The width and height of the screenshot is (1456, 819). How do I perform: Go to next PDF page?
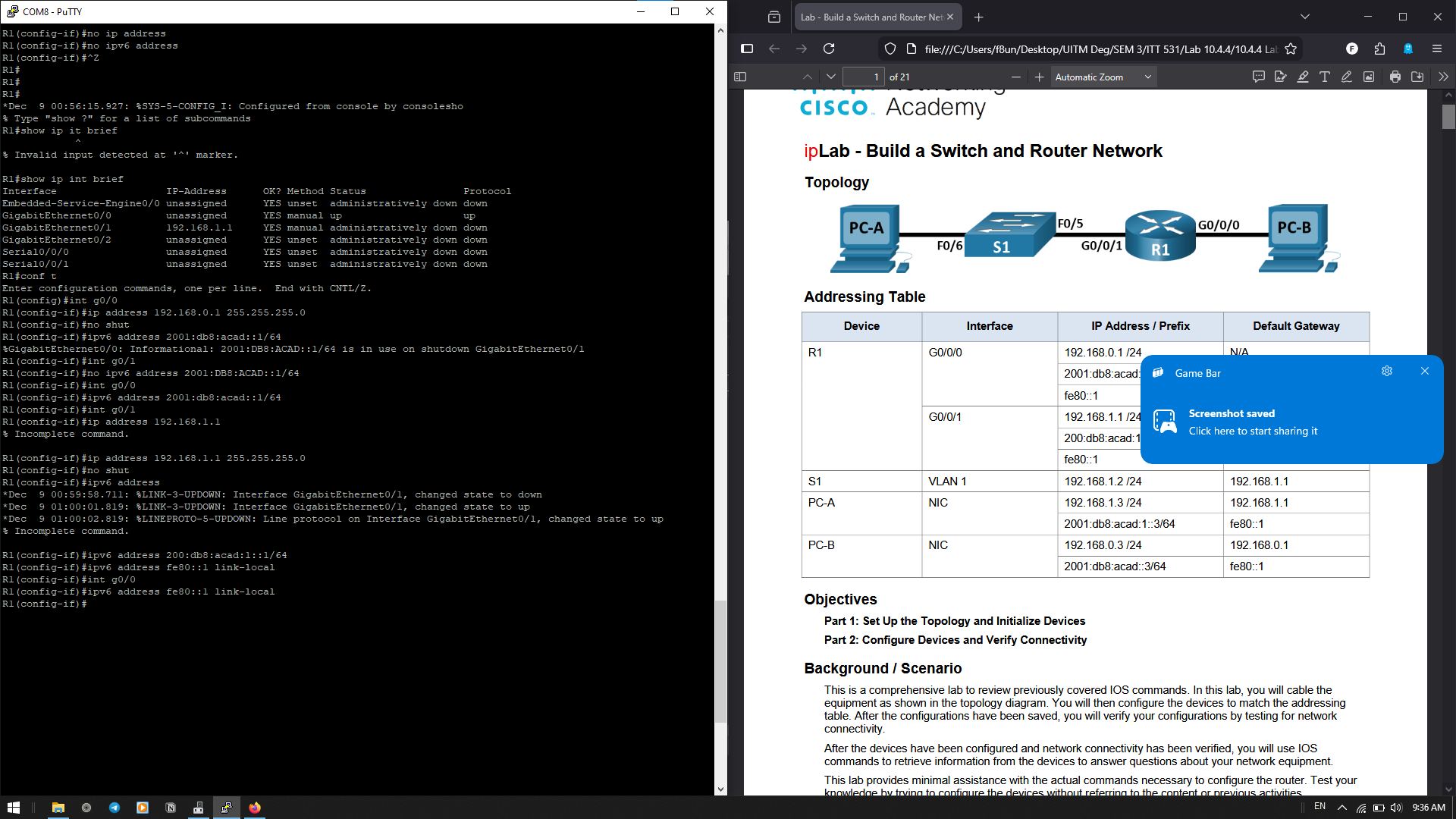(831, 77)
